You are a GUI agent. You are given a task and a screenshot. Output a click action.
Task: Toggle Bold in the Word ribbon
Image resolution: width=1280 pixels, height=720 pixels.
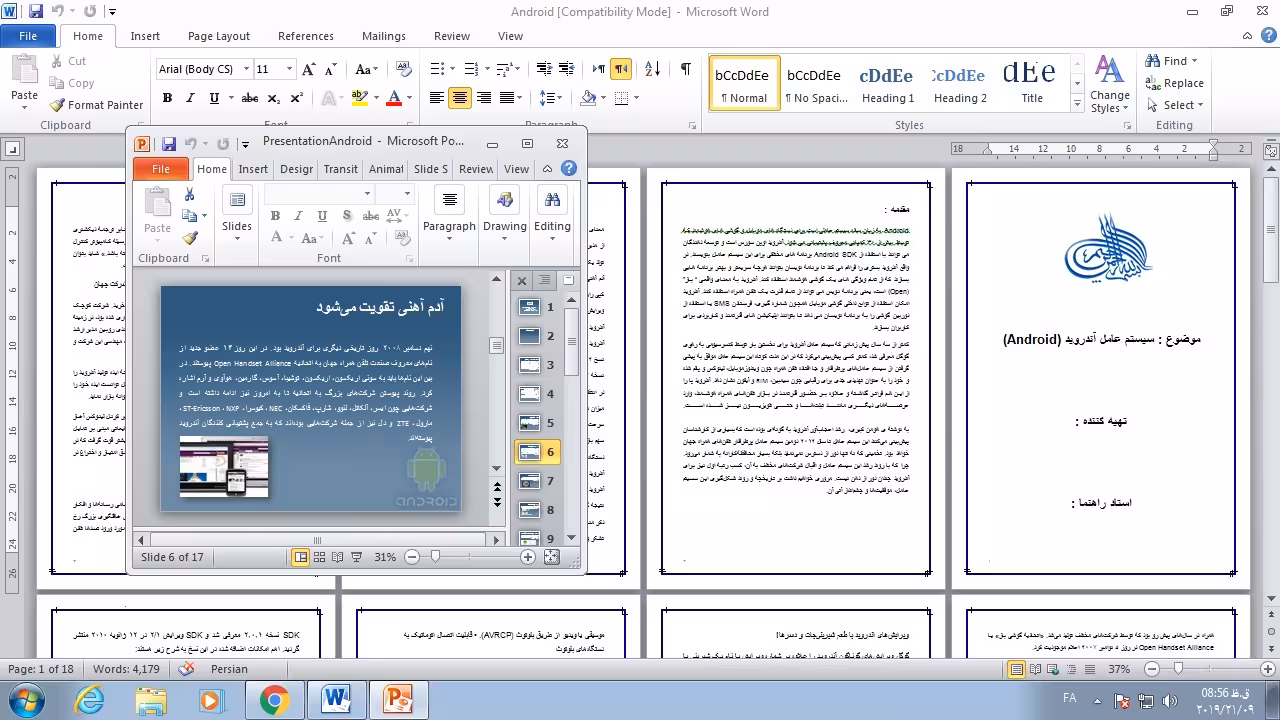(x=167, y=98)
